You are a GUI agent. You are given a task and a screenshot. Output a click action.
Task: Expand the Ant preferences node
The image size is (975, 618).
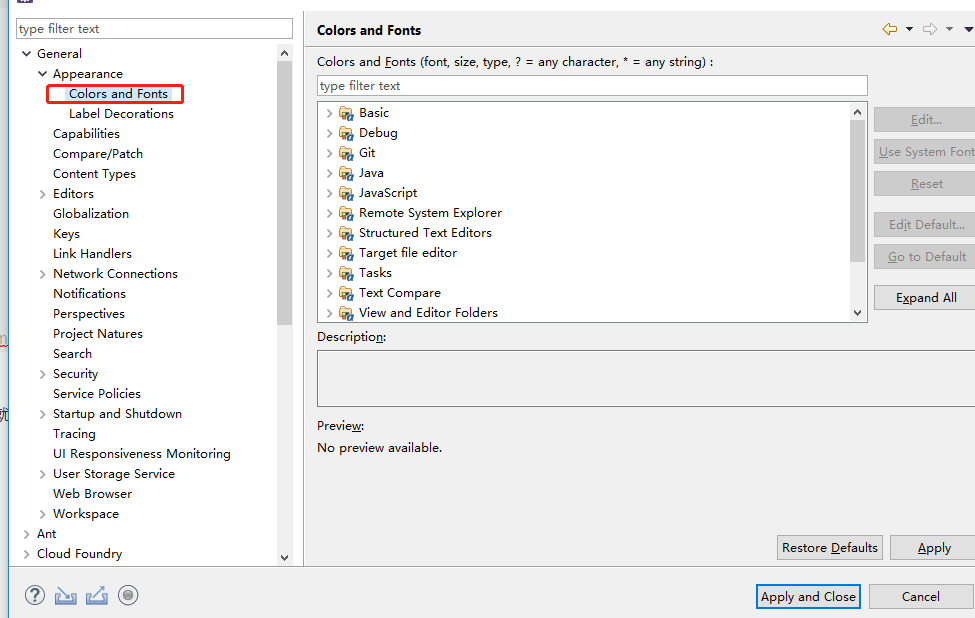(26, 534)
